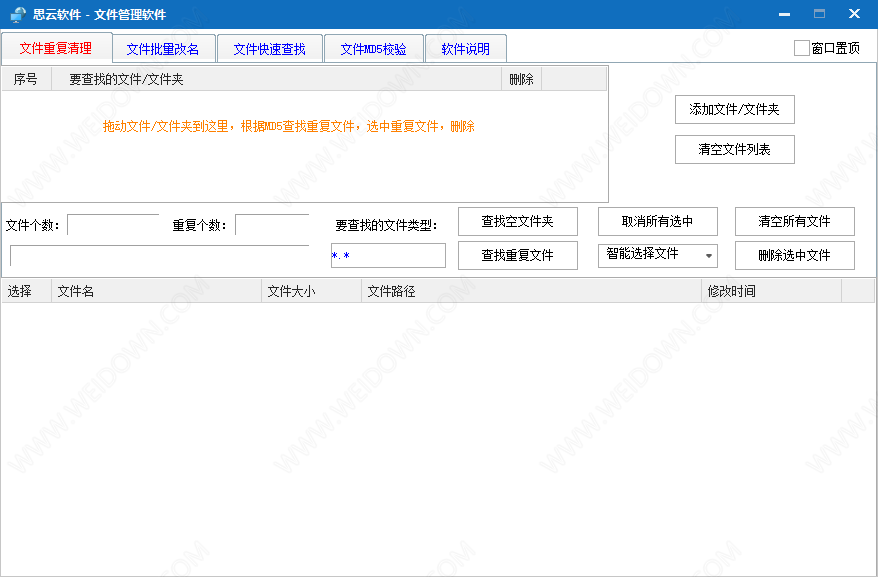Click the 添加文件/文件夹 button

click(x=735, y=109)
